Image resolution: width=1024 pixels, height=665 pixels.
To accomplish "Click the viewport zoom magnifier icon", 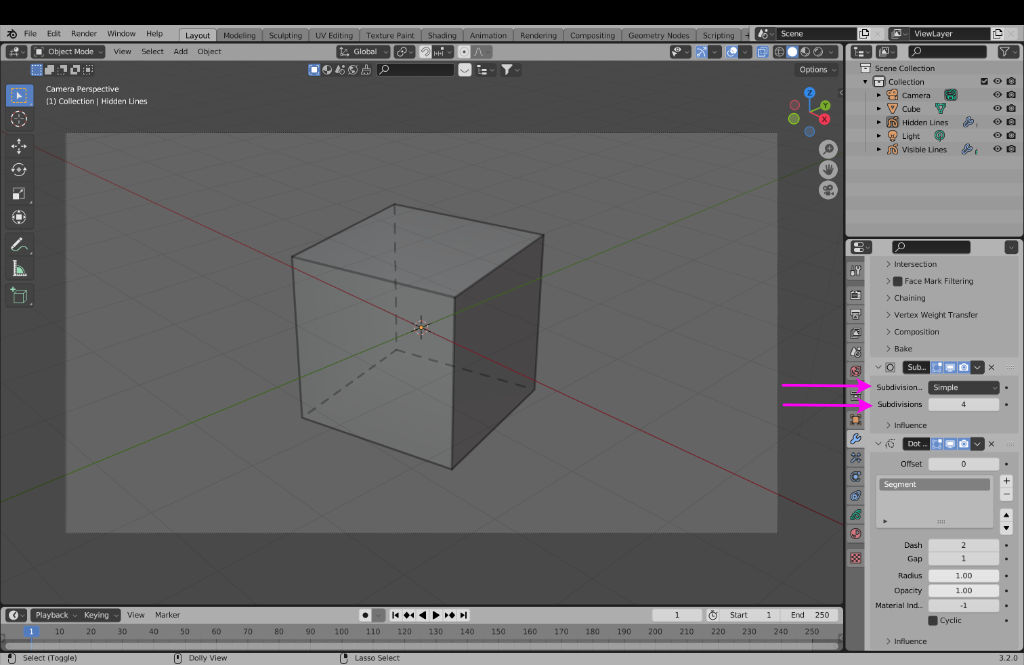I will point(828,149).
